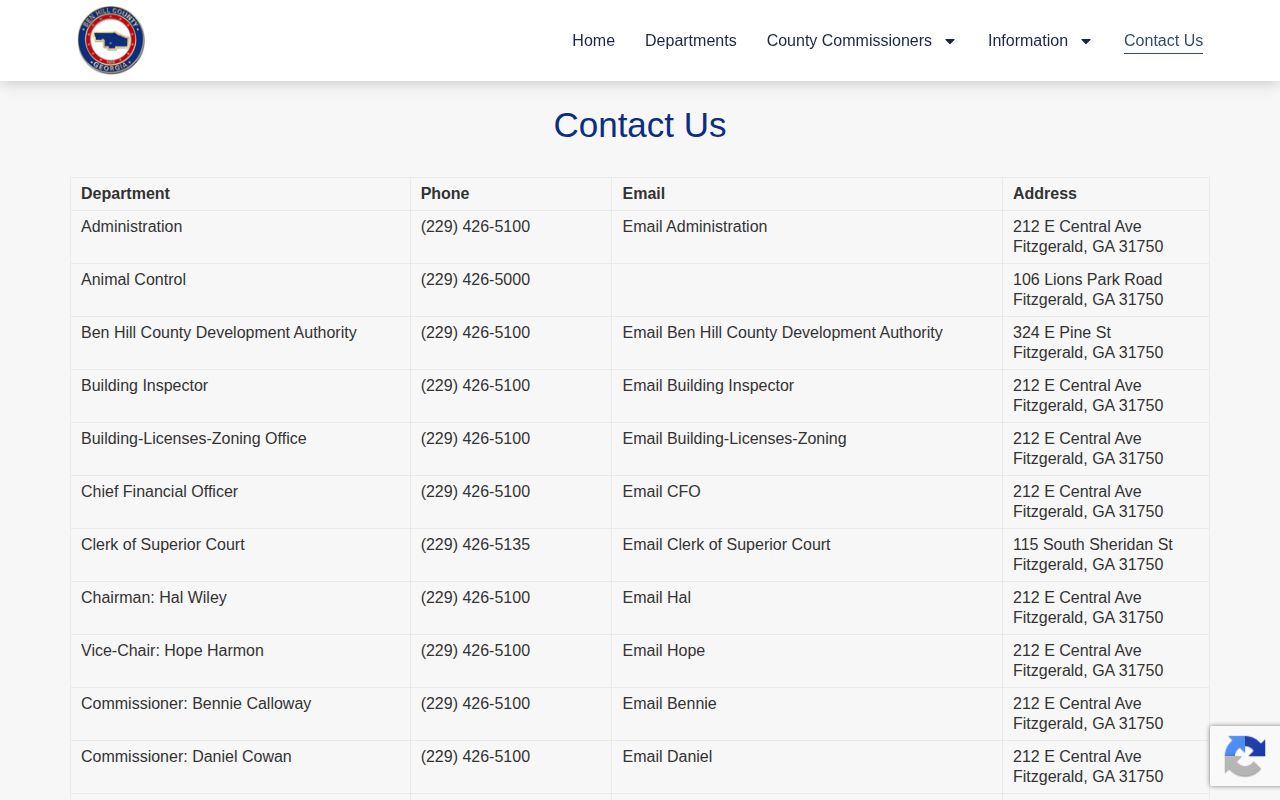This screenshot has width=1280, height=800.
Task: Expand the Information dropdown arrow
Action: point(1086,41)
